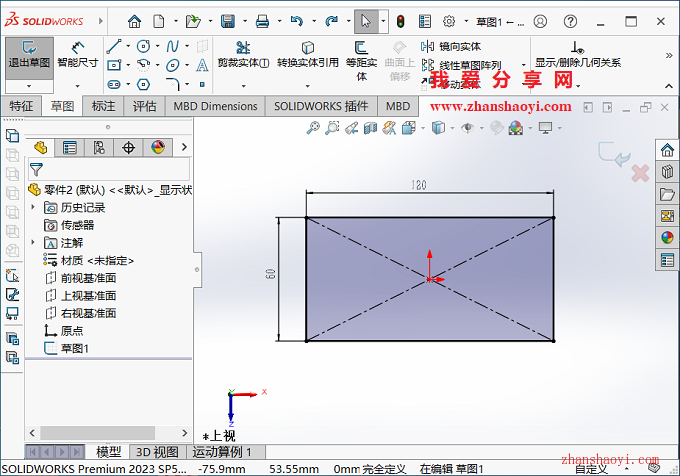Click the 120 dimension value
Image resolution: width=680 pixels, height=476 pixels.
tap(418, 185)
